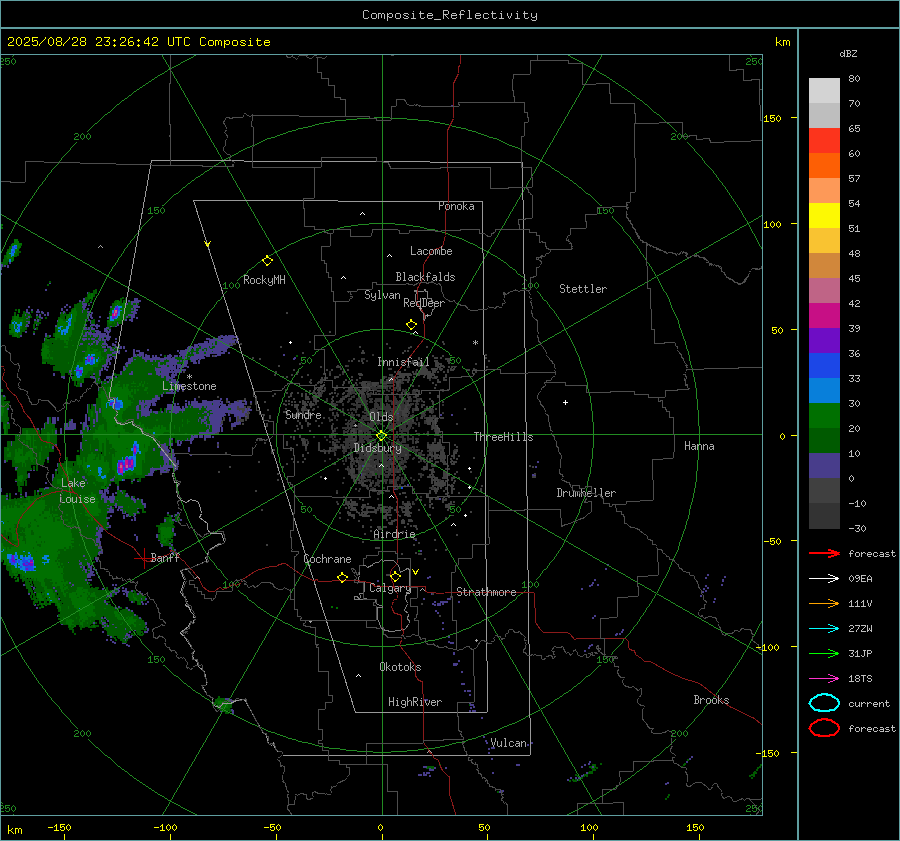900x841 pixels.
Task: Click the Lake Louise label
Action: pyautogui.click(x=77, y=491)
